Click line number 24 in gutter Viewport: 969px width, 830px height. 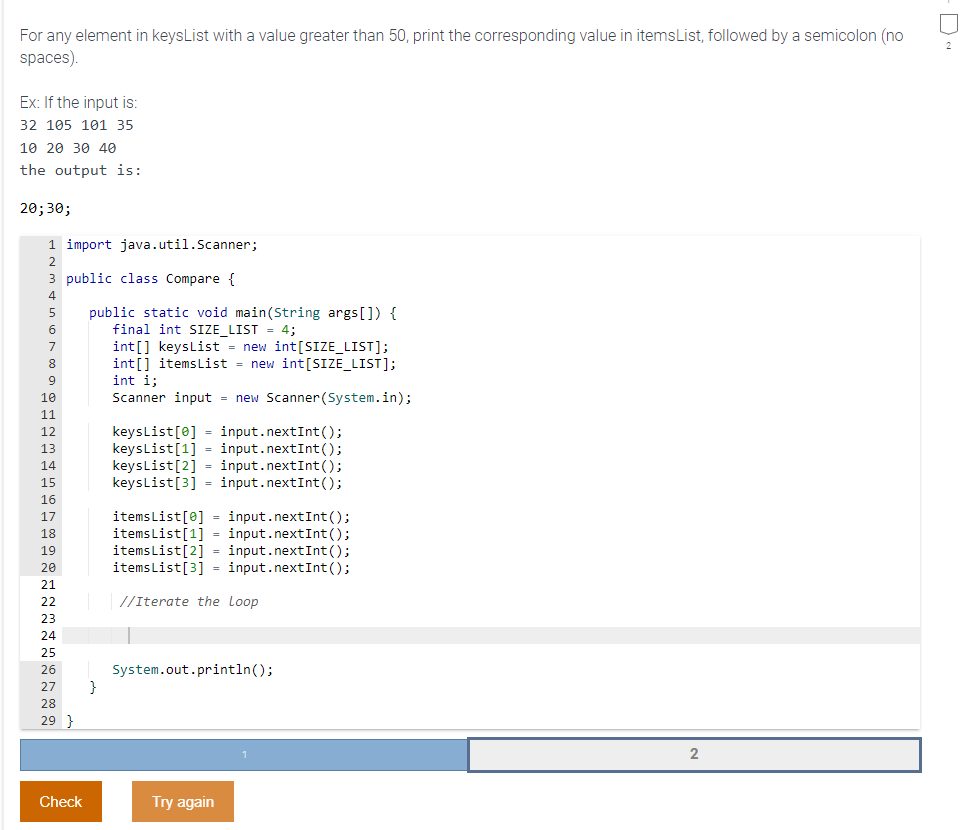pos(48,635)
